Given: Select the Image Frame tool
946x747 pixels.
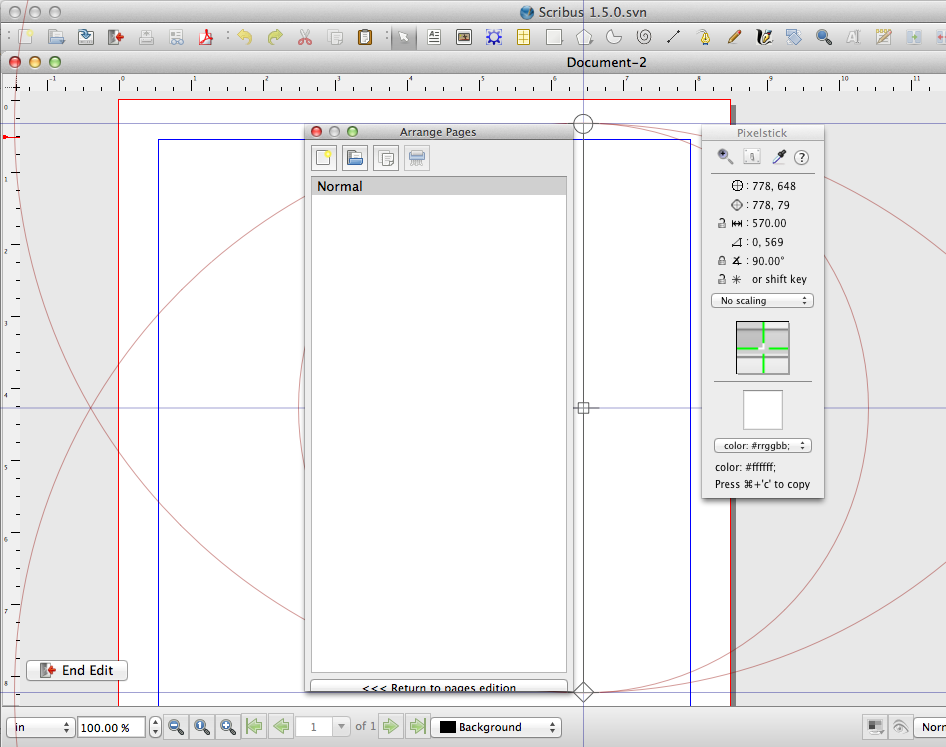Looking at the screenshot, I should [464, 38].
